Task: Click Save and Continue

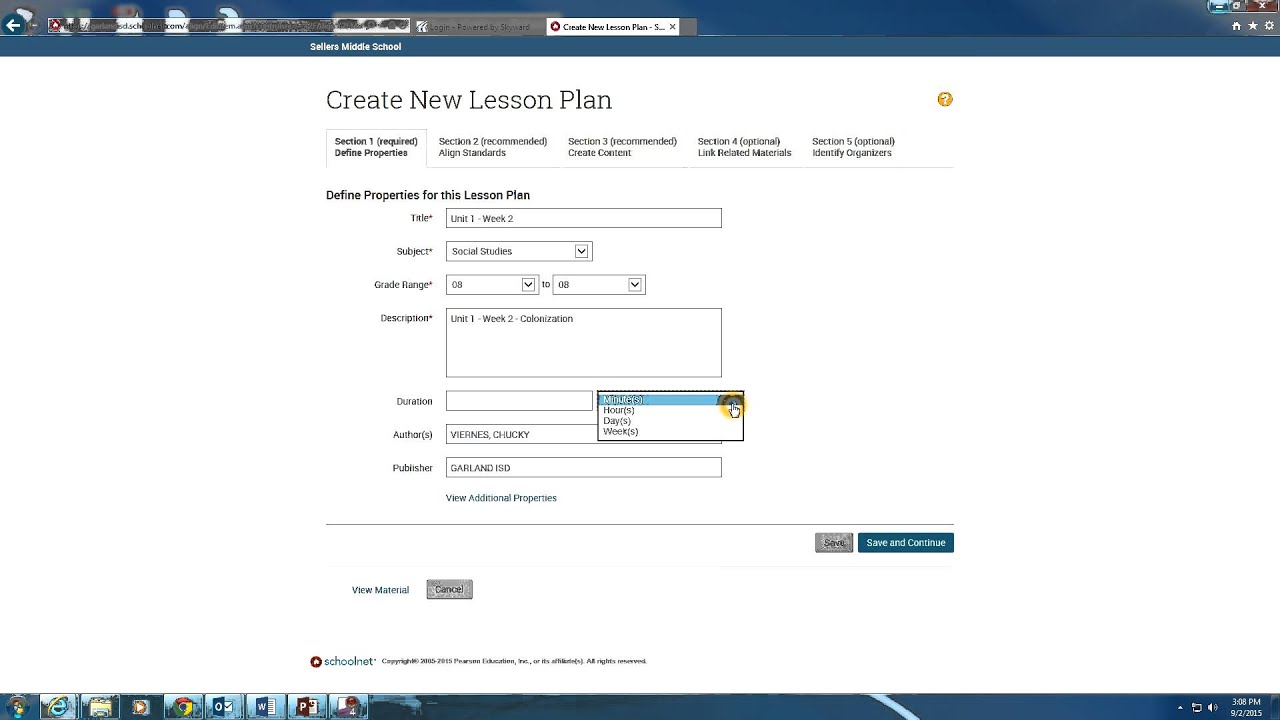Action: click(906, 543)
